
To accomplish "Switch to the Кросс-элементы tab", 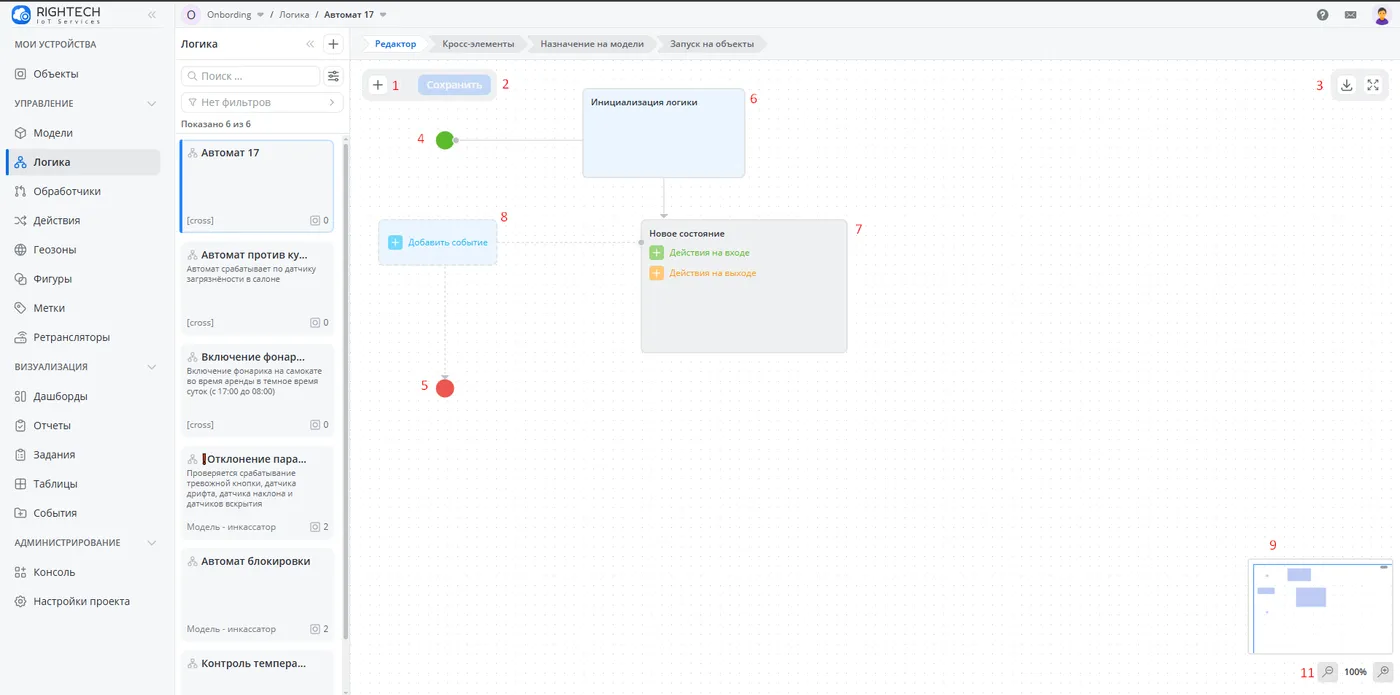I will tap(478, 44).
